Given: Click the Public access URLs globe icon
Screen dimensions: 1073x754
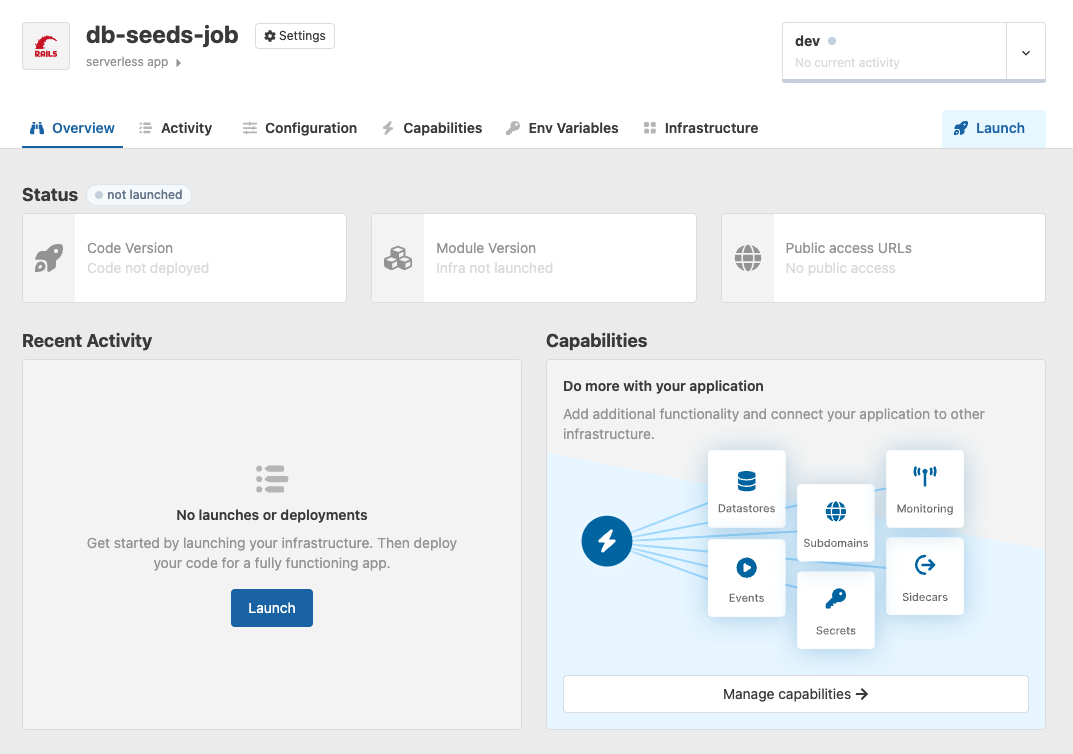Looking at the screenshot, I should 746,257.
